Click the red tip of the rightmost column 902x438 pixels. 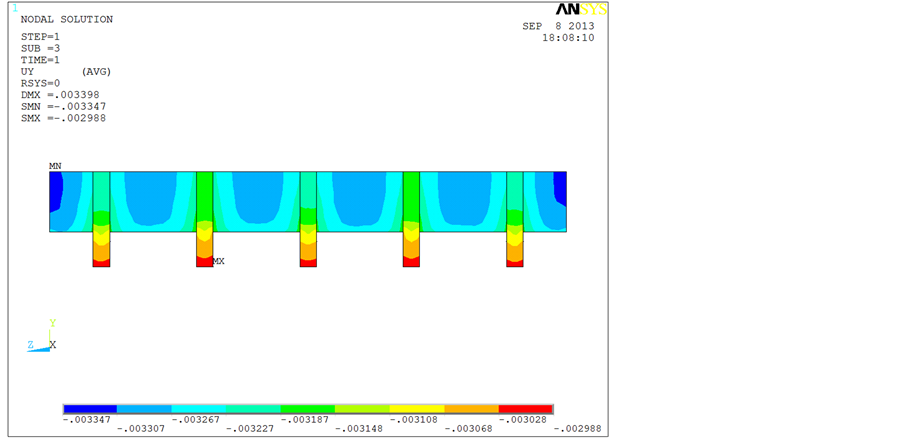tap(515, 262)
